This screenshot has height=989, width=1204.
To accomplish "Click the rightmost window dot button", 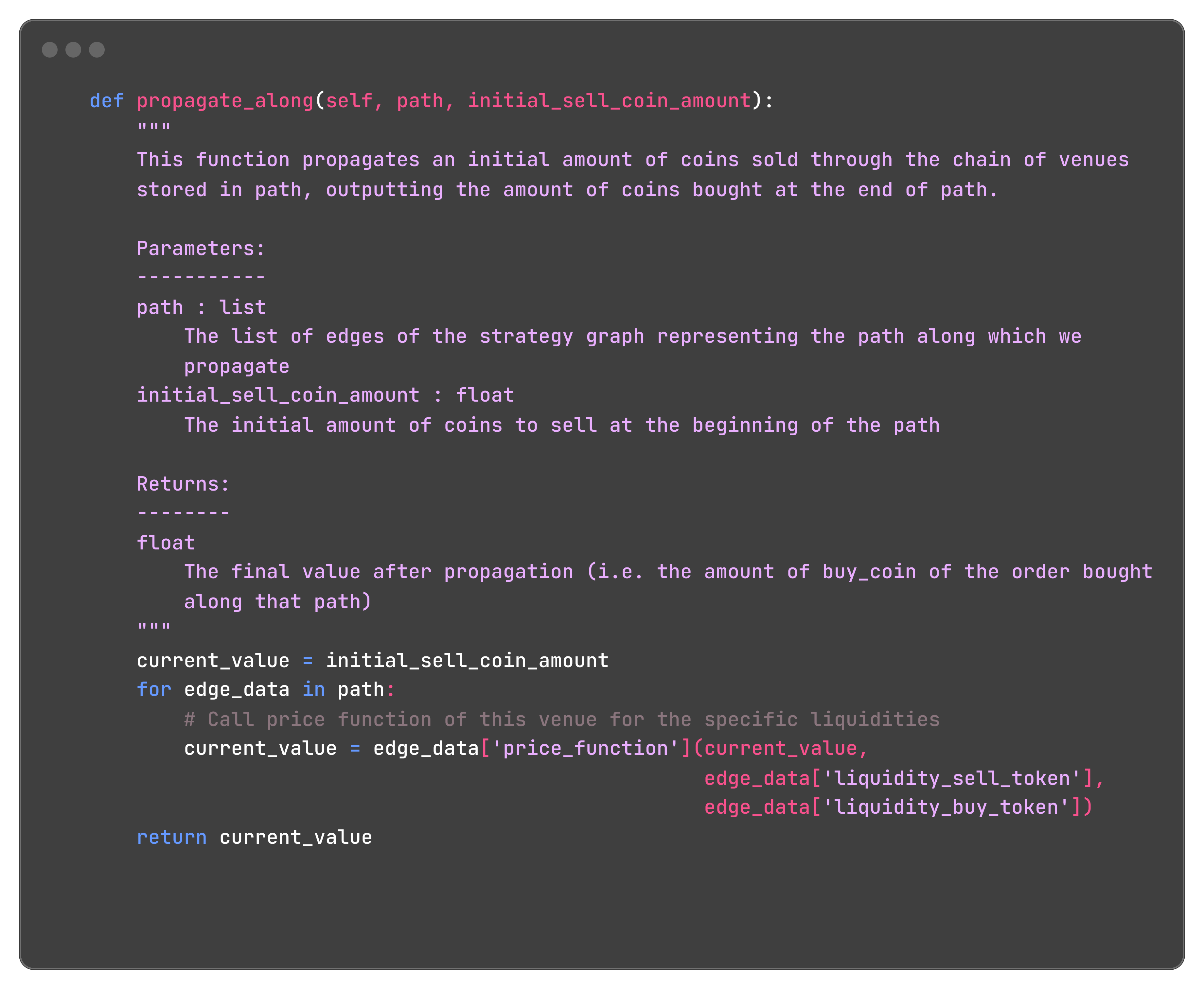I will (97, 50).
